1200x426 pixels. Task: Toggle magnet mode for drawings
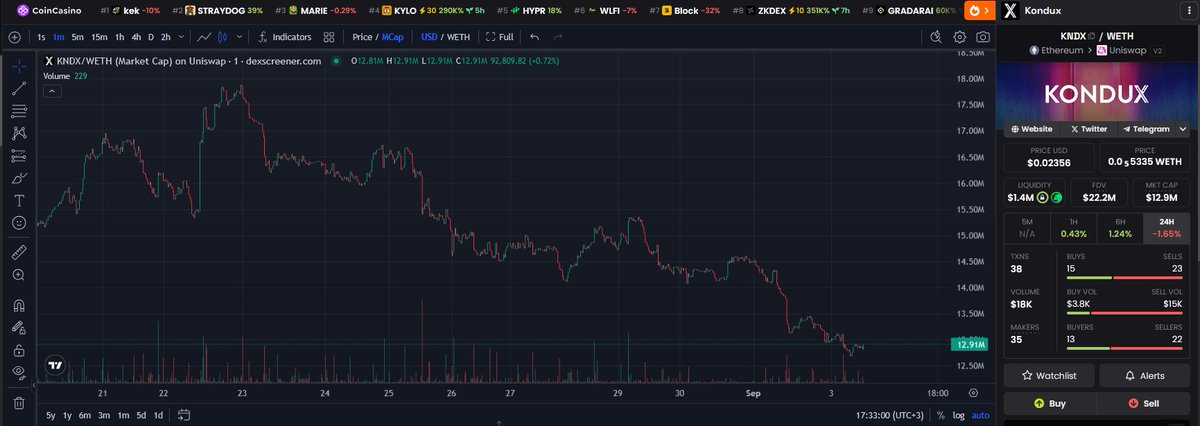[x=18, y=305]
